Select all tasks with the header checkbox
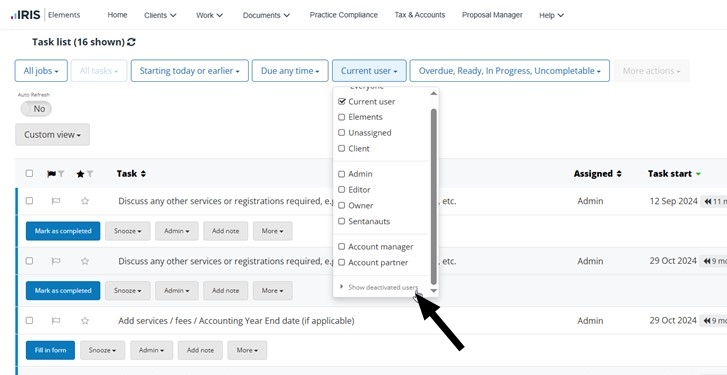Viewport: 727px width, 375px height. (x=29, y=173)
